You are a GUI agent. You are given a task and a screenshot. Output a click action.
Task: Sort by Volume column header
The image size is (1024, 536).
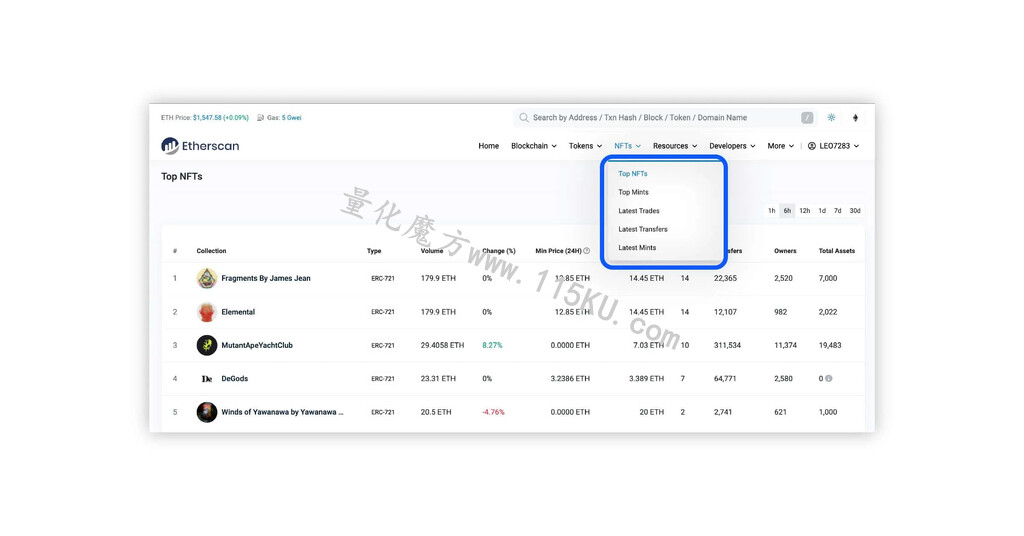click(x=432, y=251)
